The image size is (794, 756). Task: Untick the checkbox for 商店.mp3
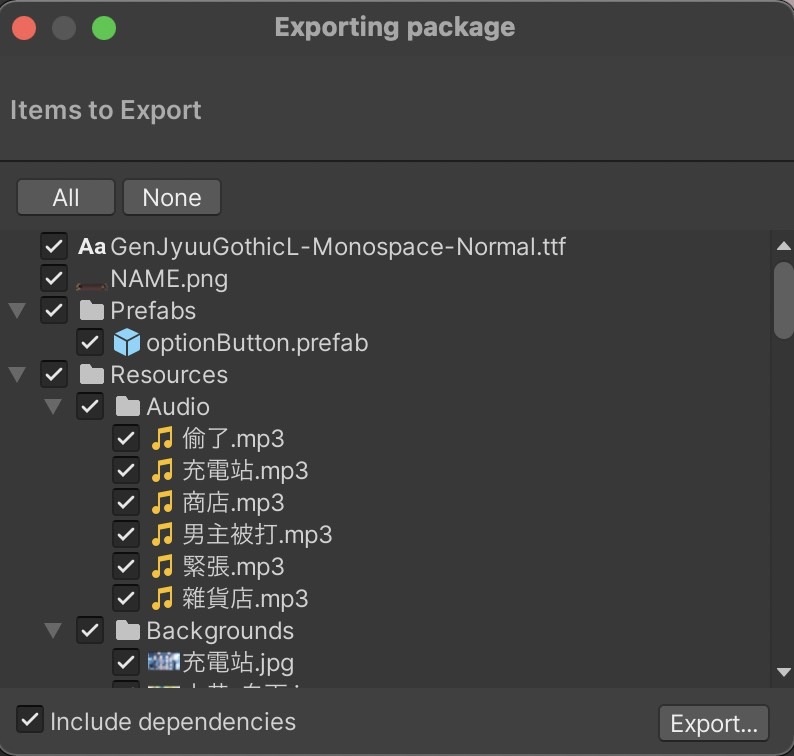coord(126,502)
